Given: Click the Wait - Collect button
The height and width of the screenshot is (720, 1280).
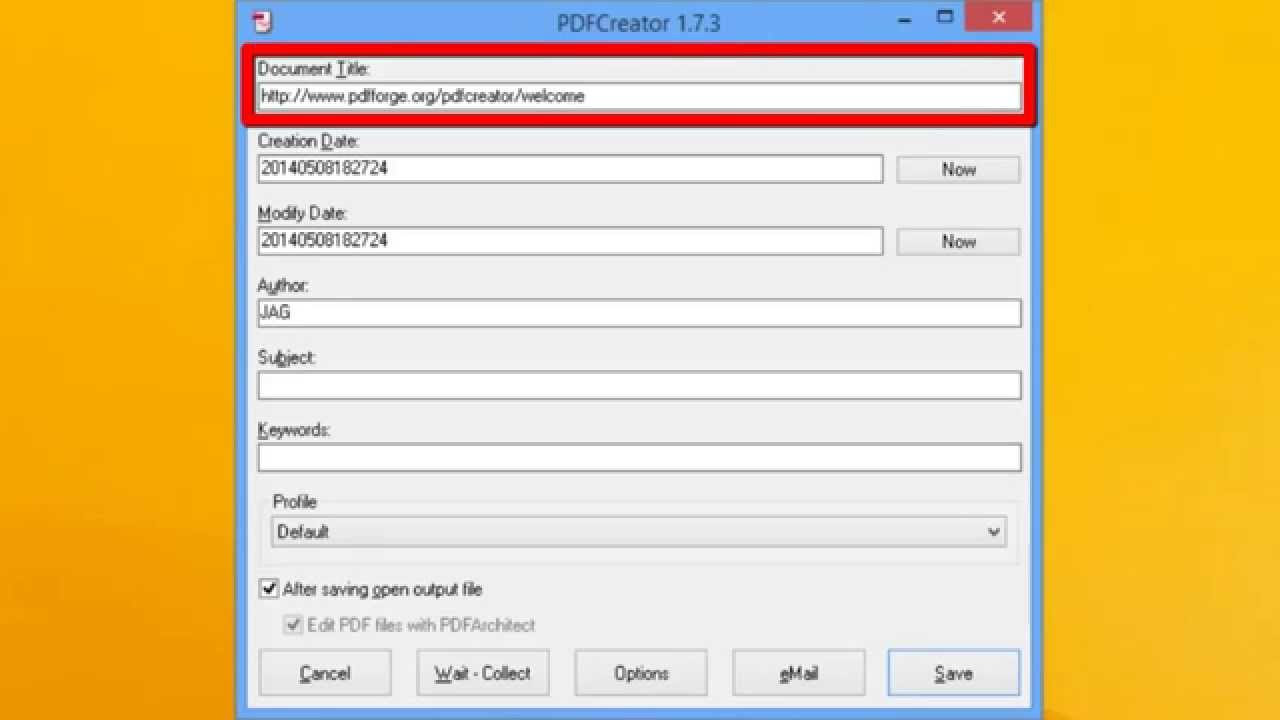Looking at the screenshot, I should tap(483, 673).
